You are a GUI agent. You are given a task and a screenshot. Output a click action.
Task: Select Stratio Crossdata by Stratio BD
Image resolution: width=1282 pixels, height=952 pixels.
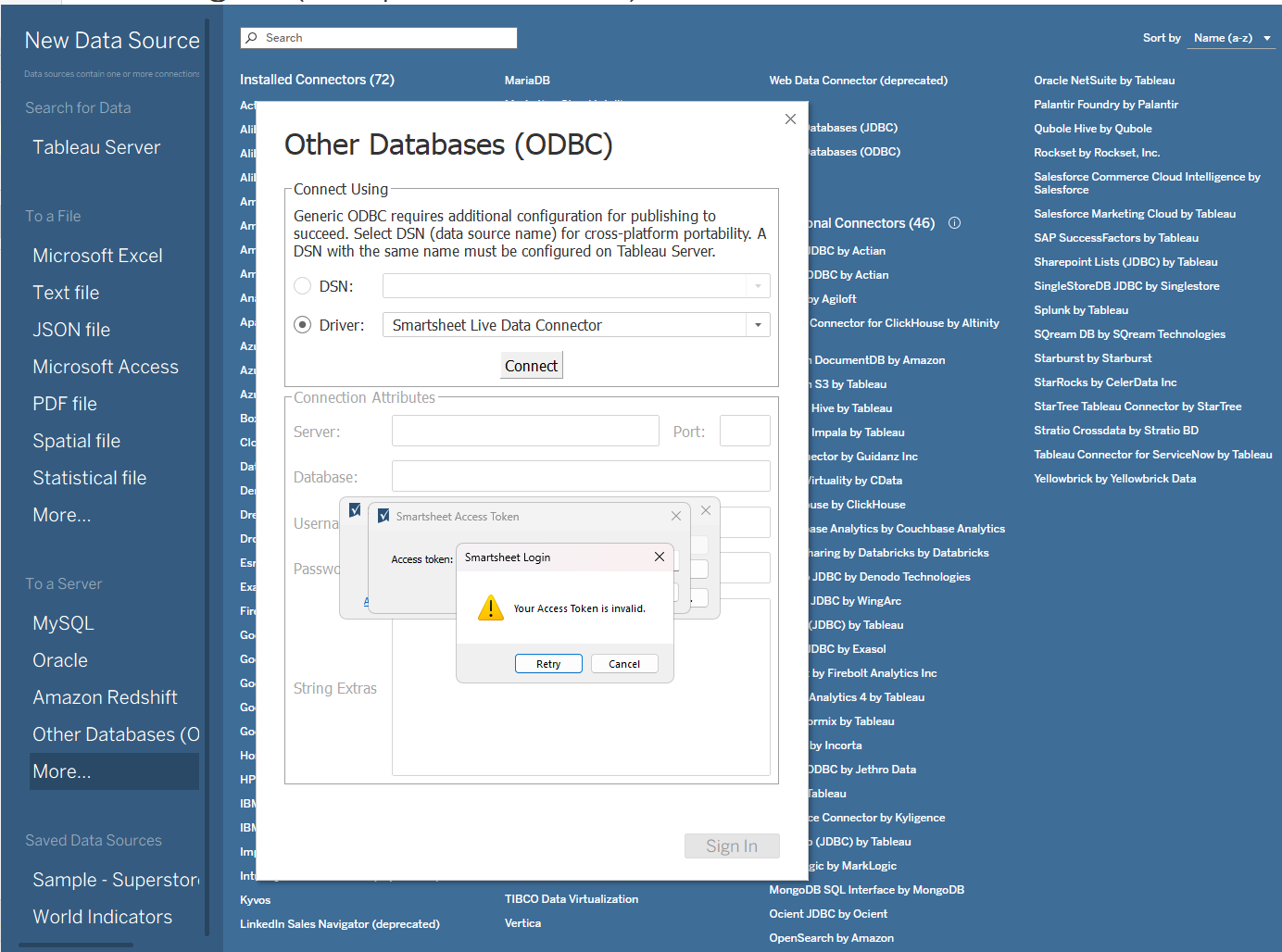click(x=1116, y=431)
